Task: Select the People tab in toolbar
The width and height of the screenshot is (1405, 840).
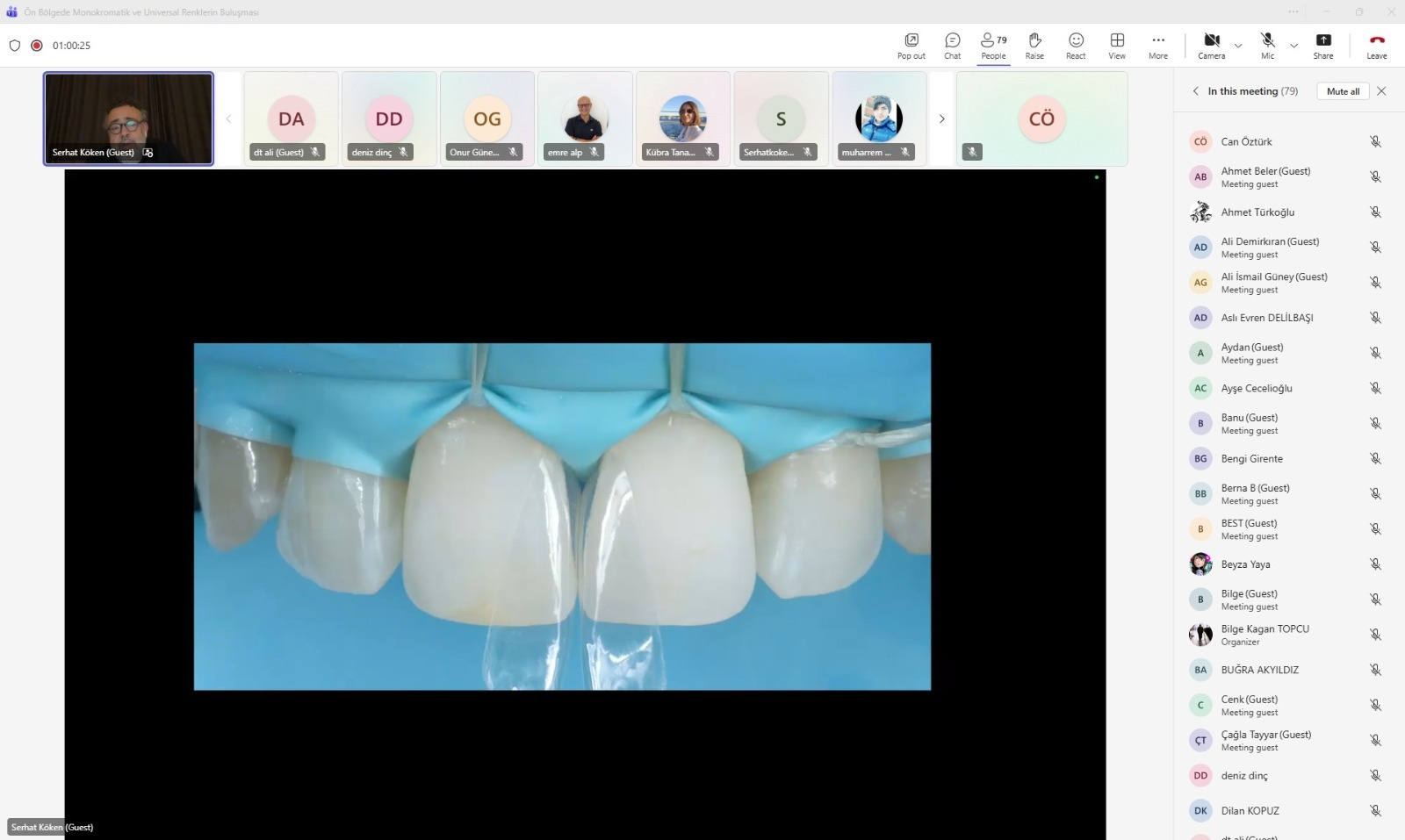Action: [x=993, y=46]
